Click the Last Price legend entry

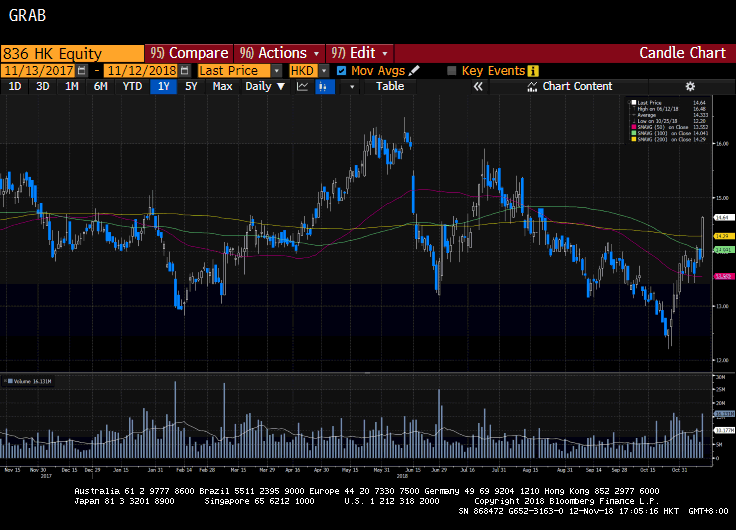(x=649, y=102)
